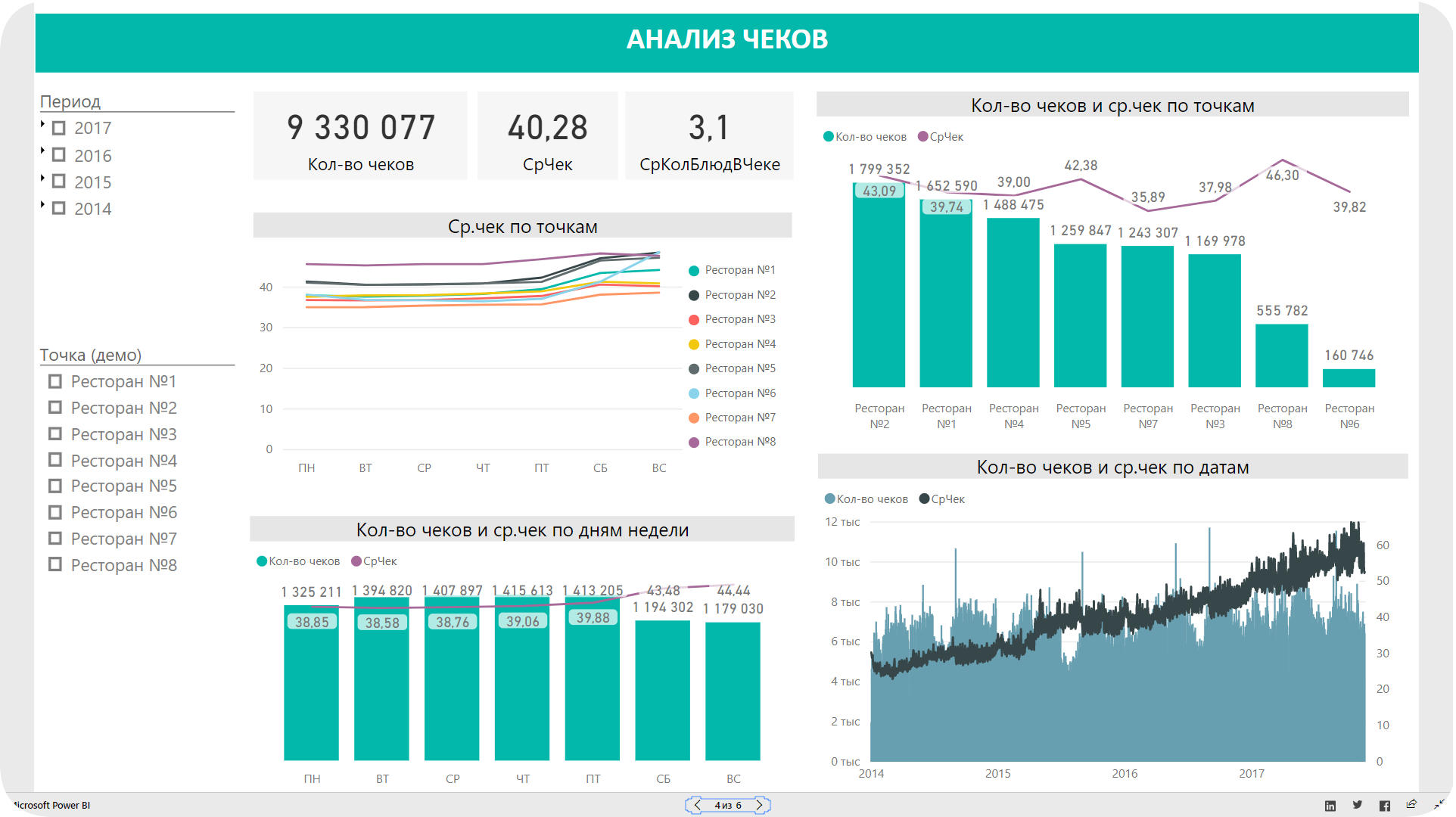Expand the 2016 period node
1456x817 pixels.
coord(43,151)
